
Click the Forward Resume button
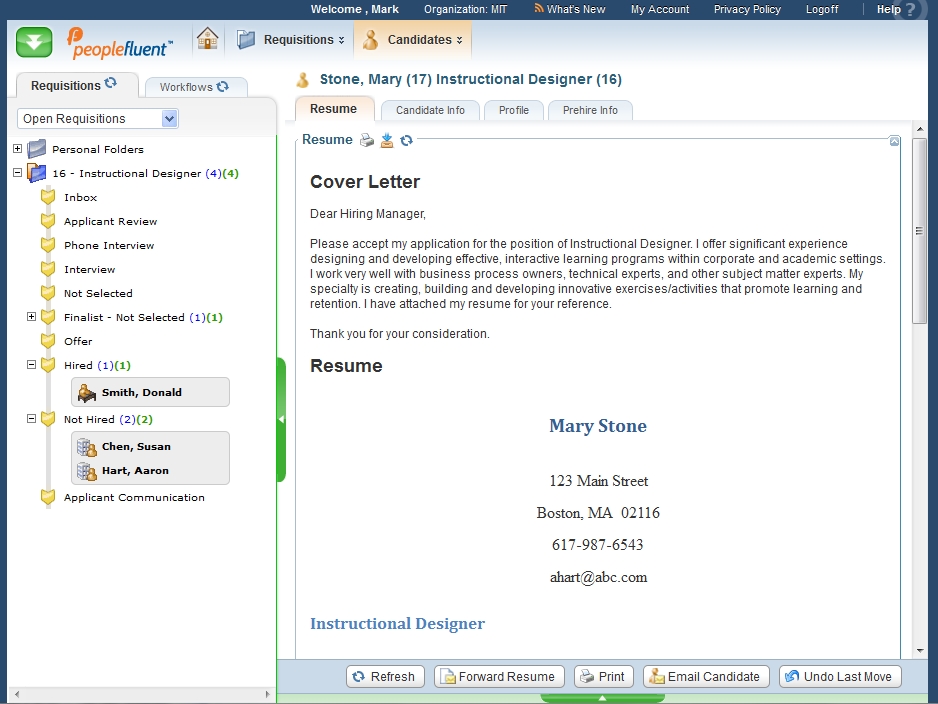tap(499, 677)
